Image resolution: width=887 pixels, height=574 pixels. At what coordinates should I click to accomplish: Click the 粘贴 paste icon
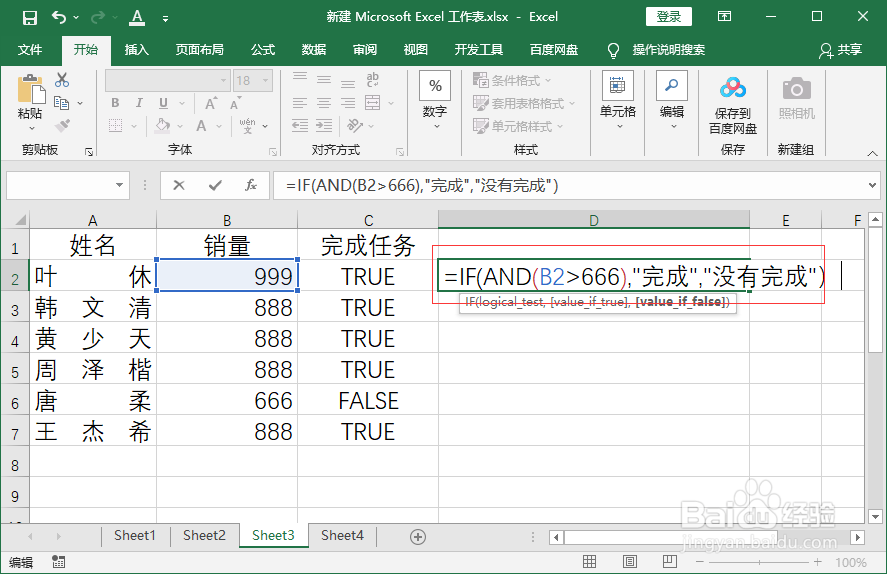point(30,89)
